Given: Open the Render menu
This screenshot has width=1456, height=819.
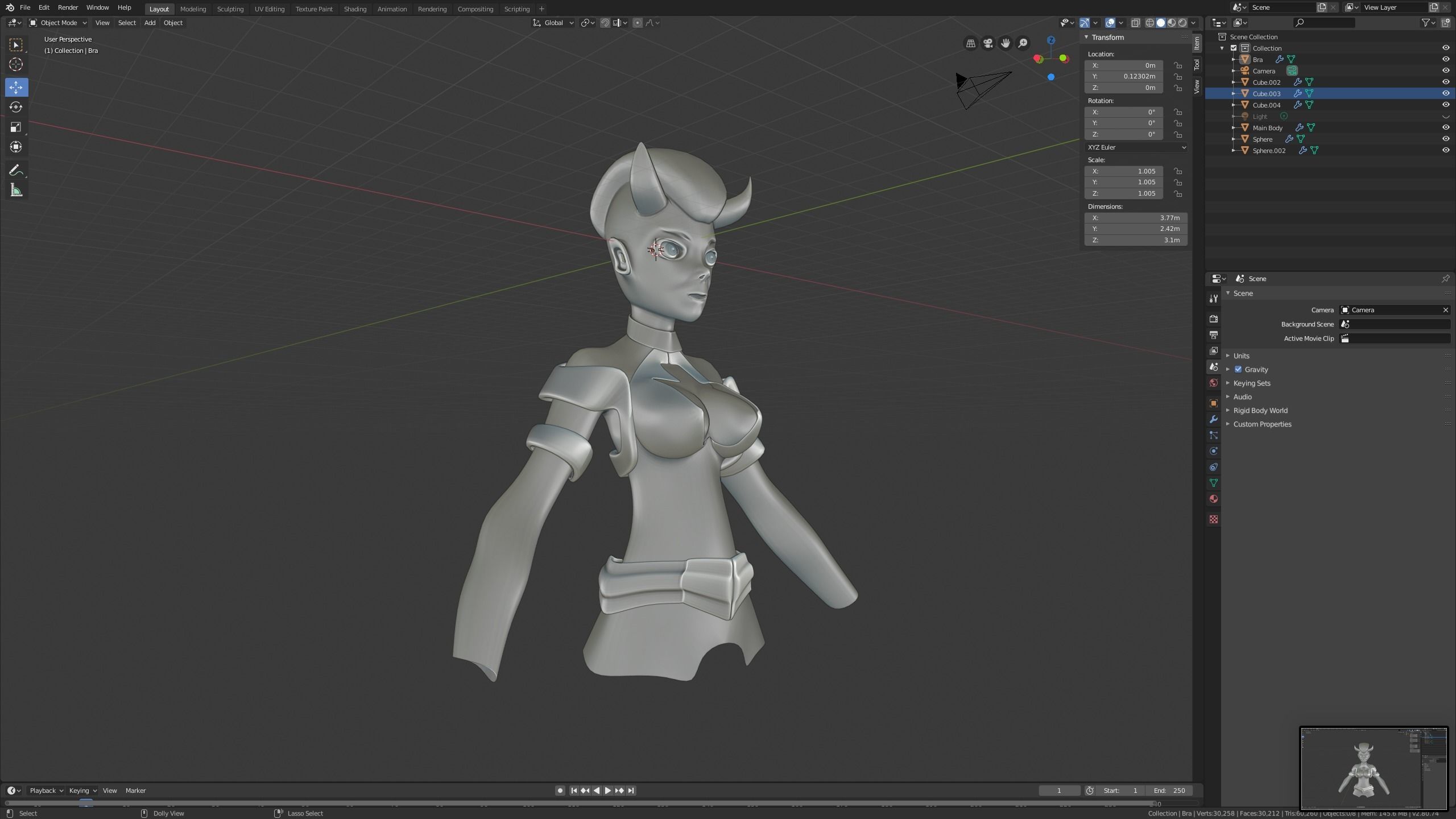Looking at the screenshot, I should (x=68, y=7).
